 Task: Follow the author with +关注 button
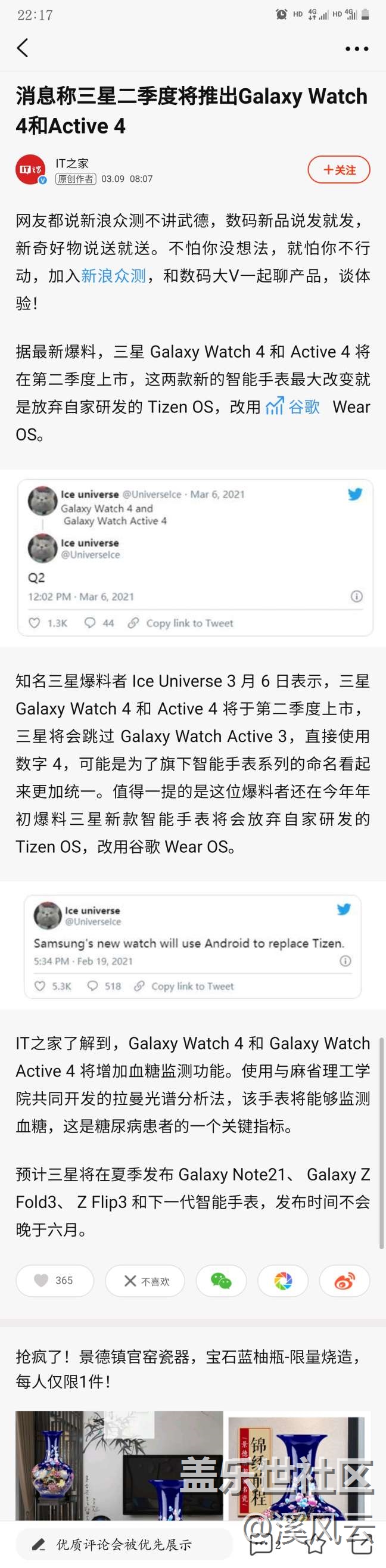tap(339, 170)
